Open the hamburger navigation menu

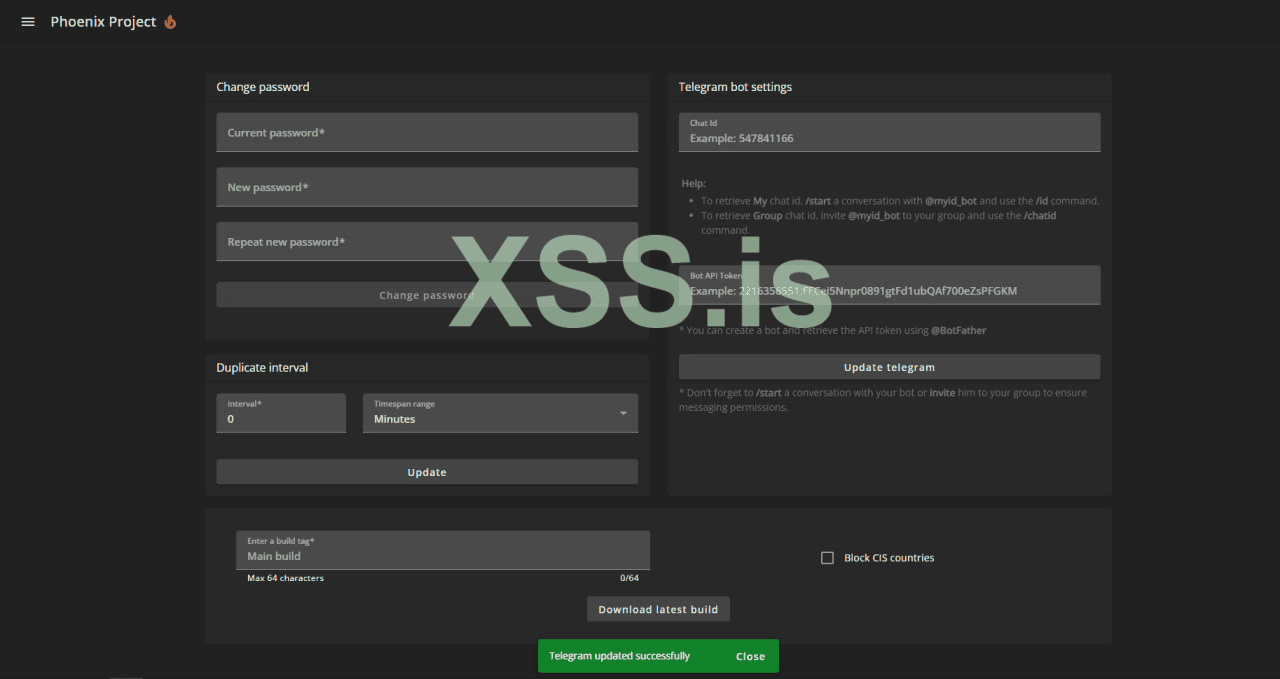[x=28, y=22]
